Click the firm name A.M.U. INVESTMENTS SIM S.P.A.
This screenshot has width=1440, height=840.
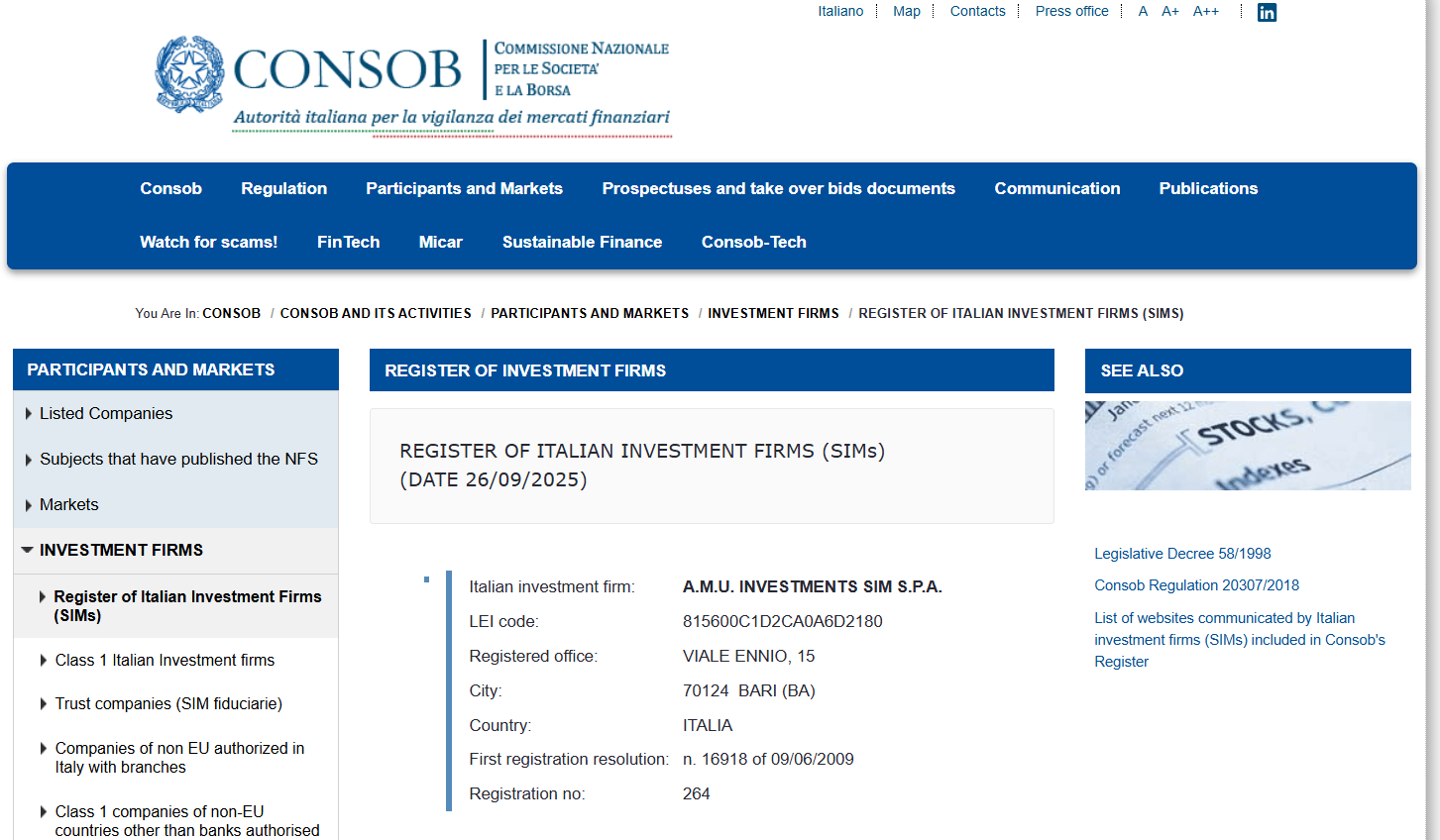[x=812, y=586]
